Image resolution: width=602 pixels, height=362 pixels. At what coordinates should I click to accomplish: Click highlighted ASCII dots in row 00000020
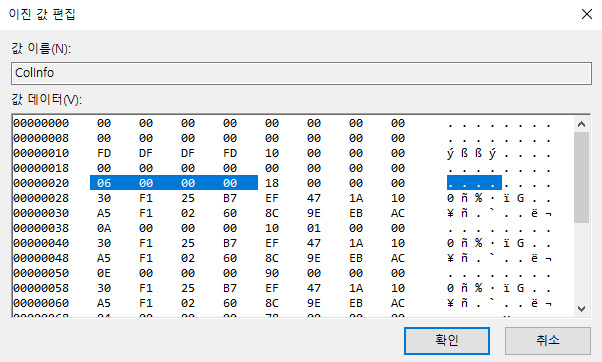(474, 183)
